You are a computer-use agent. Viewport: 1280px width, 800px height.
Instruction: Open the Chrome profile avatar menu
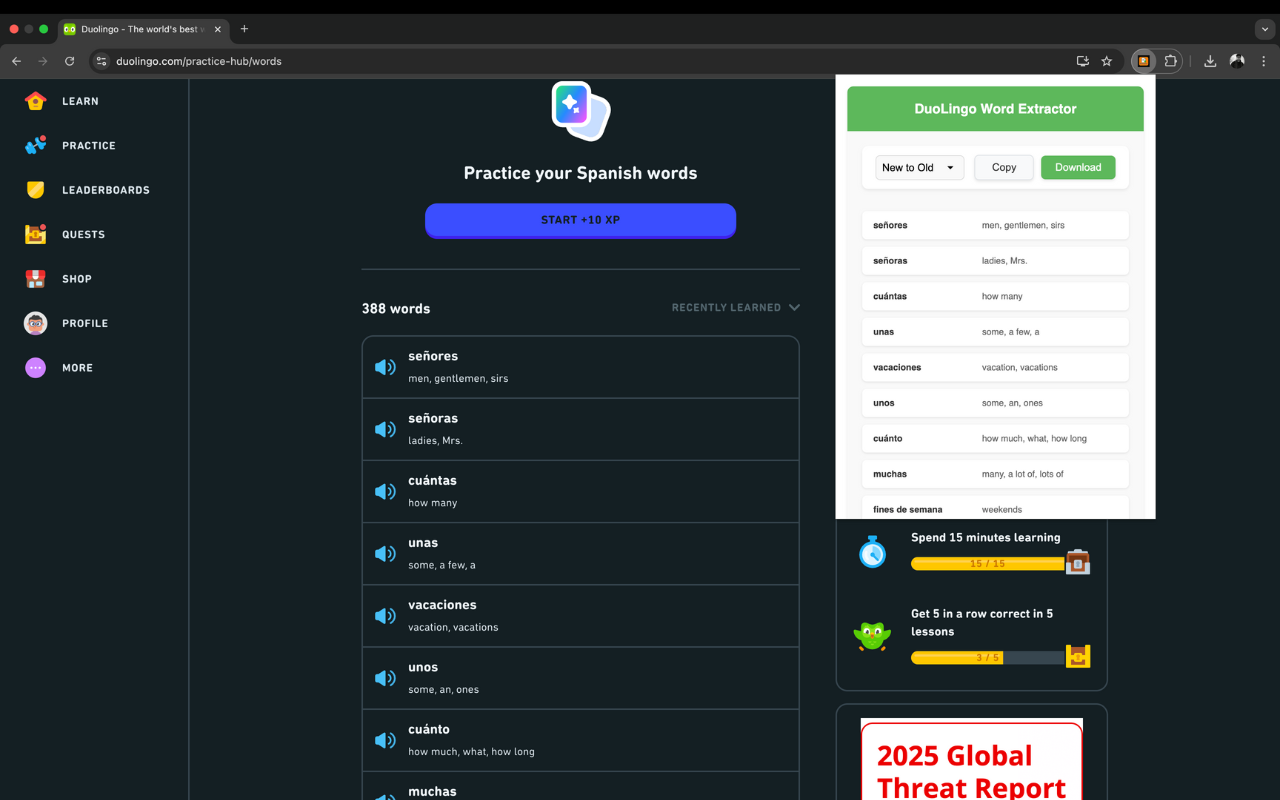(1237, 61)
